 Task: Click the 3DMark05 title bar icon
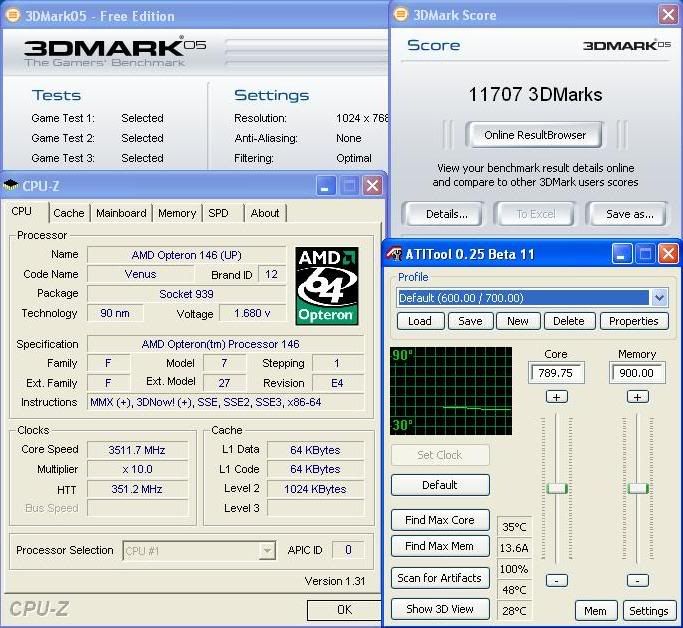(13, 15)
